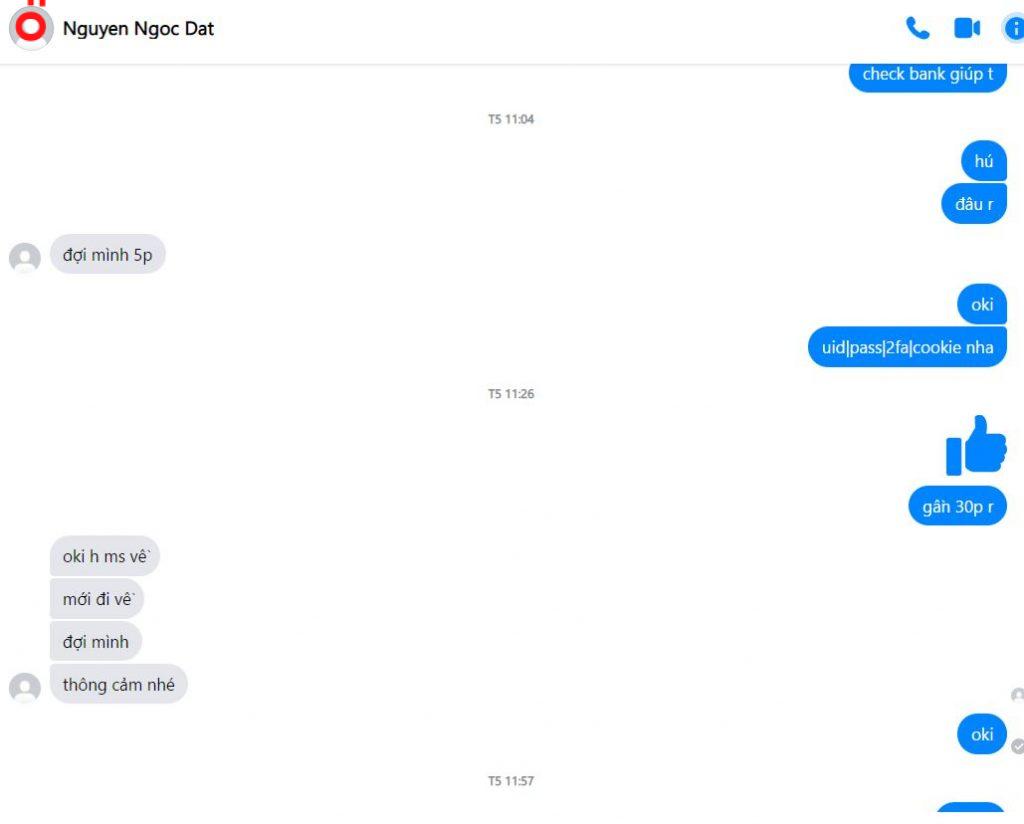The width and height of the screenshot is (1024, 824).
Task: Select the 'đâu r' message bubble
Action: [974, 204]
